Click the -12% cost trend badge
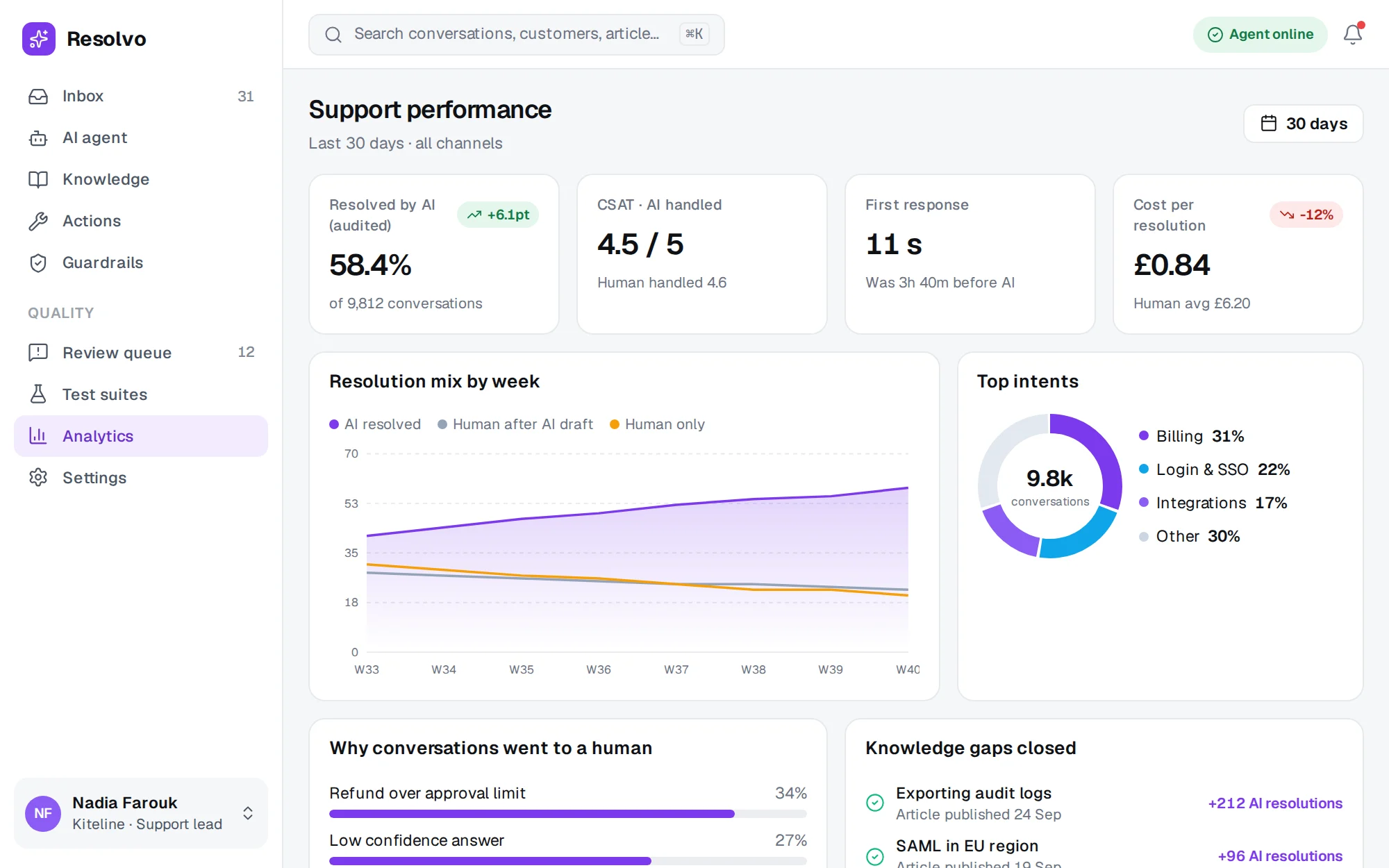 coord(1306,215)
